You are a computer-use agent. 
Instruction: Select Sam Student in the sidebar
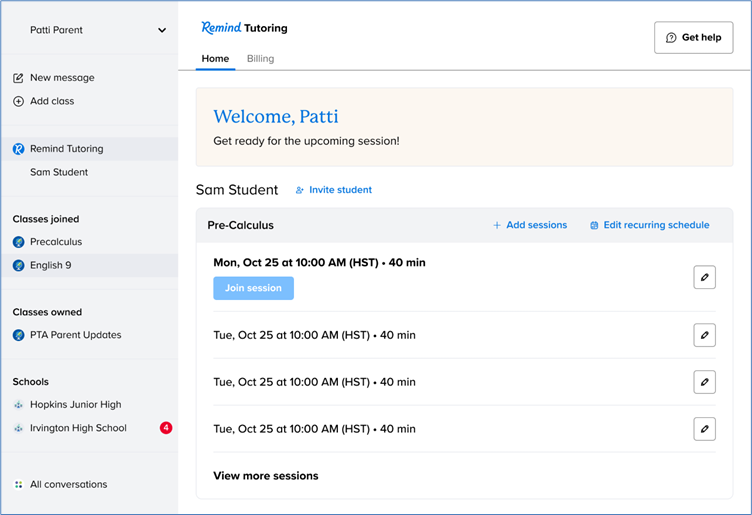click(59, 172)
